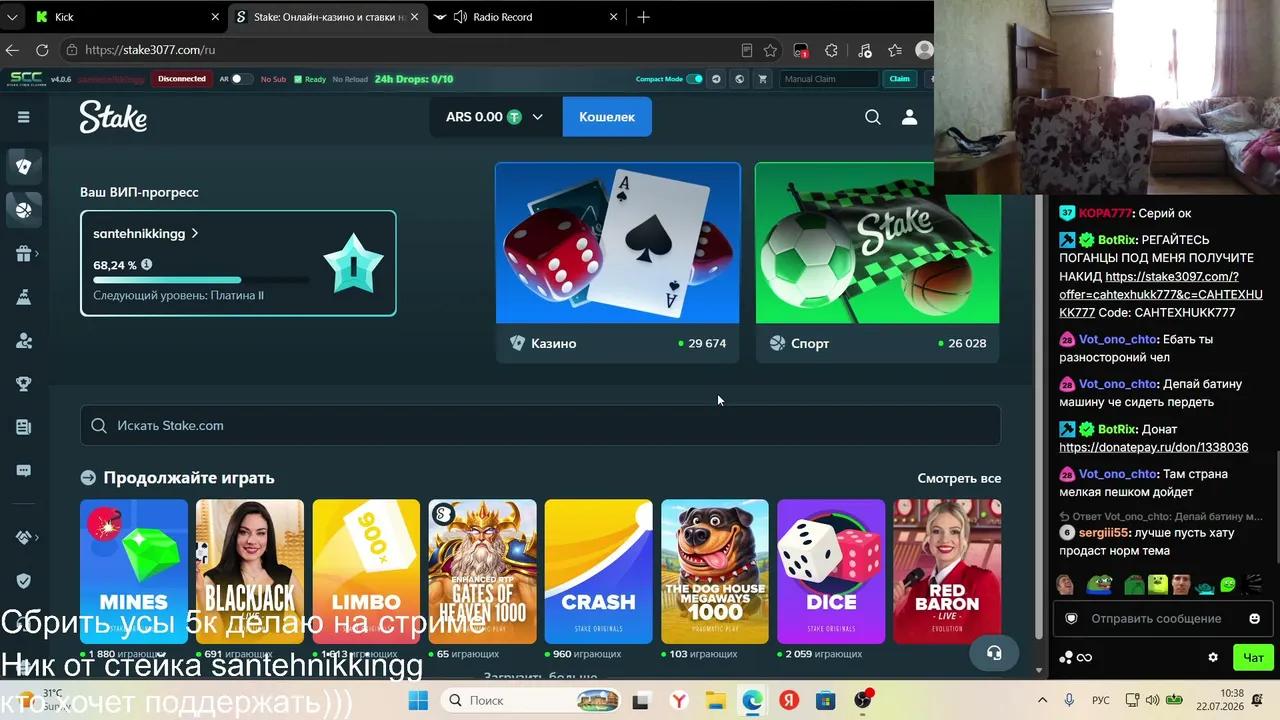Image resolution: width=1280 pixels, height=720 pixels.
Task: Open the hamburger menu beside Stake logo
Action: pos(24,117)
